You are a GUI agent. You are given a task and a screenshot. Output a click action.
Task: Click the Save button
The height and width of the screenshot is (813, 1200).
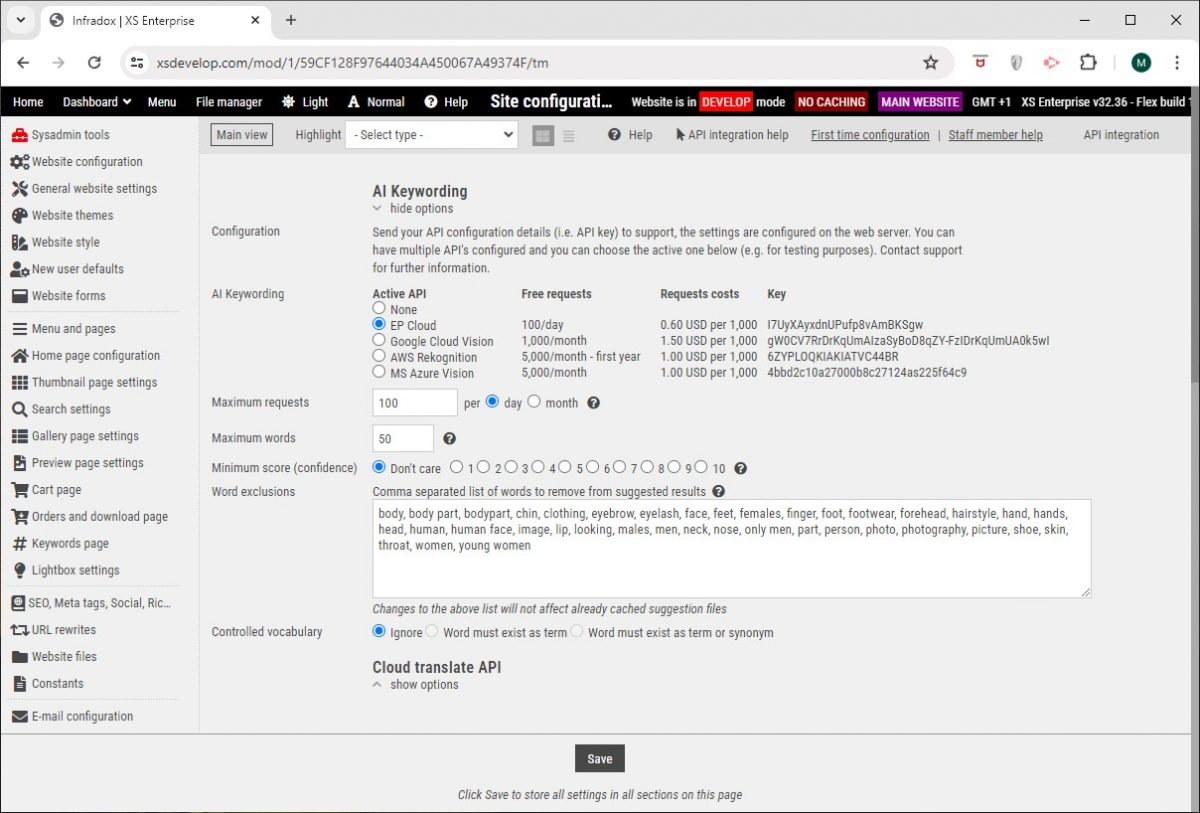(599, 758)
